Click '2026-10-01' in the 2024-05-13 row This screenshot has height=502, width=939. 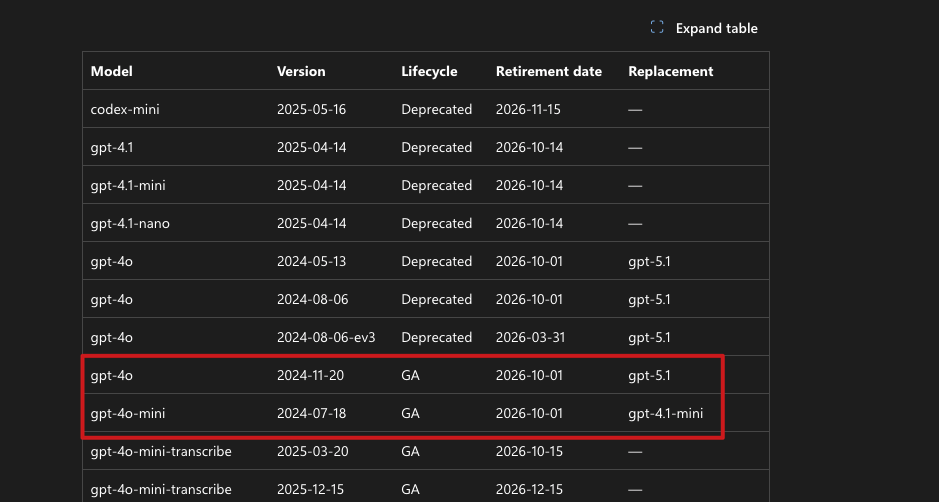point(529,261)
